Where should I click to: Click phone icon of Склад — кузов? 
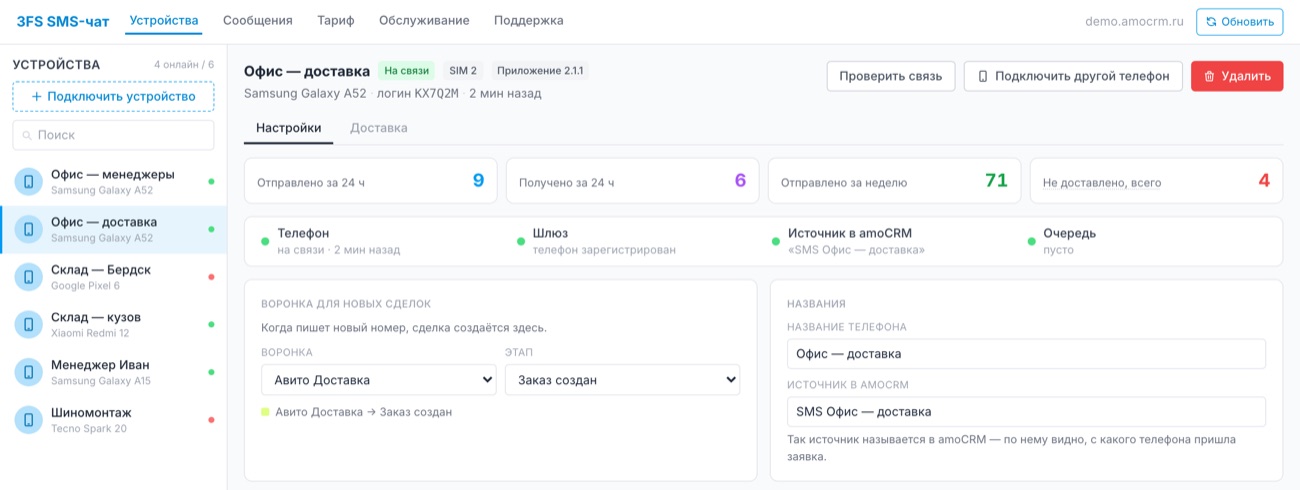pos(28,324)
